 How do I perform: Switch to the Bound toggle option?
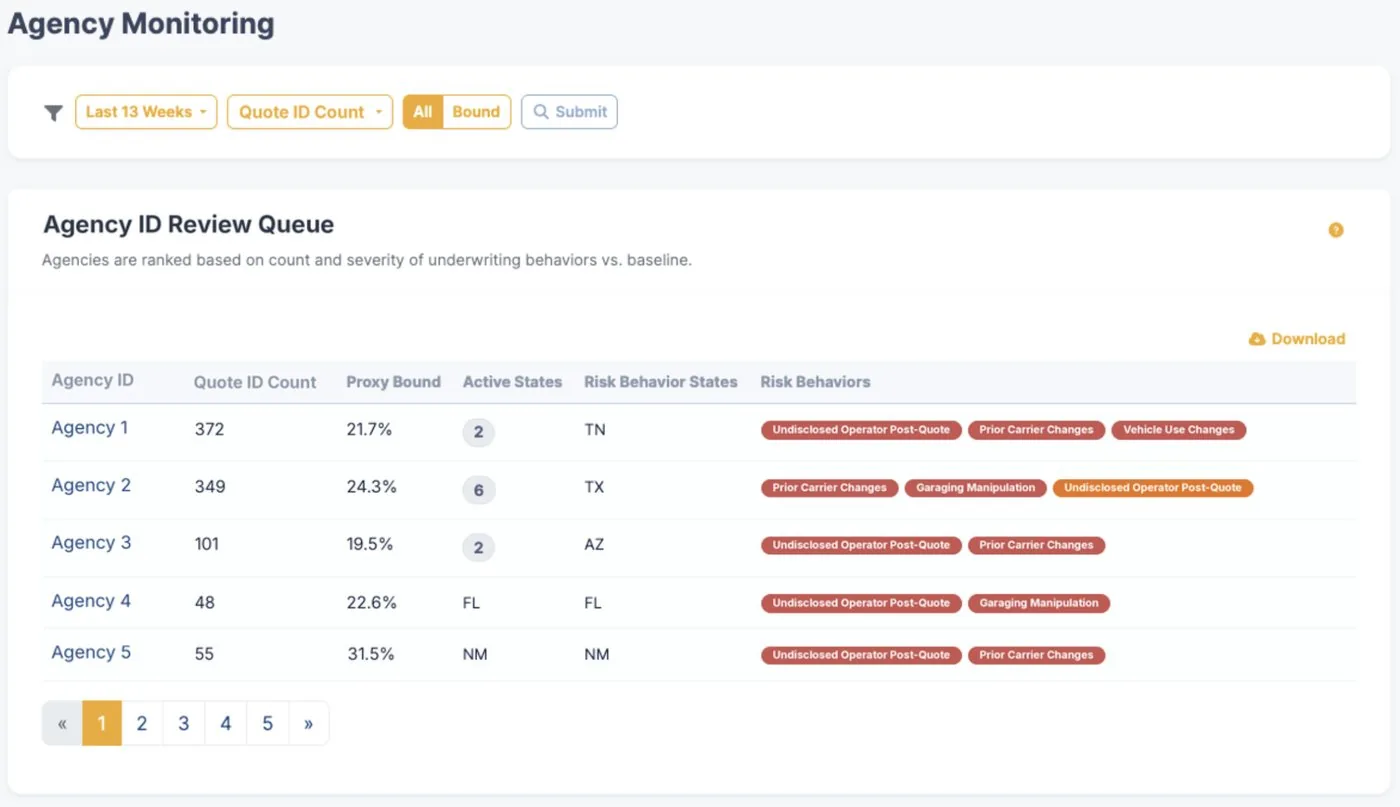476,112
